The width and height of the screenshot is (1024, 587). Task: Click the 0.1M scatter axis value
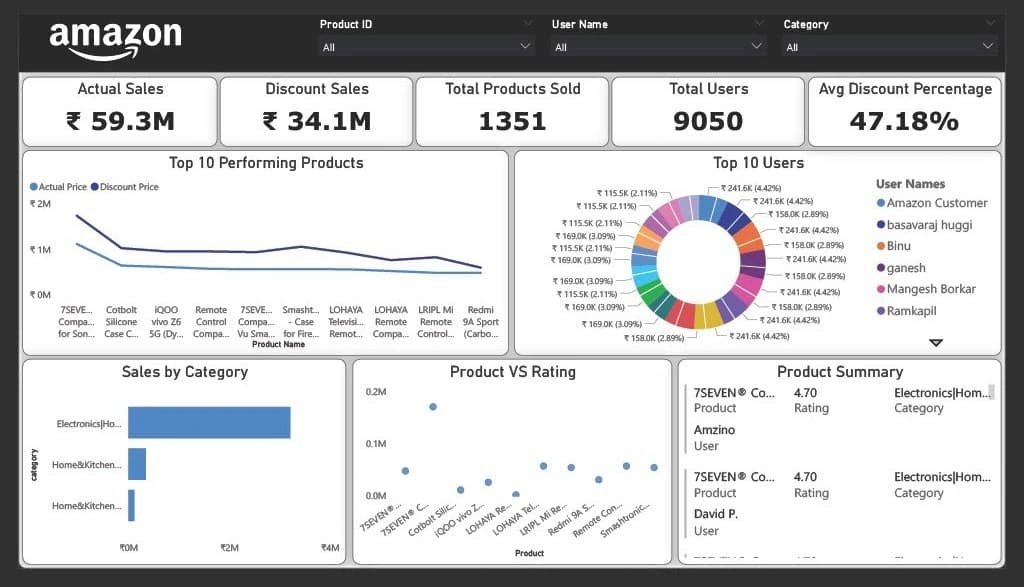click(376, 443)
